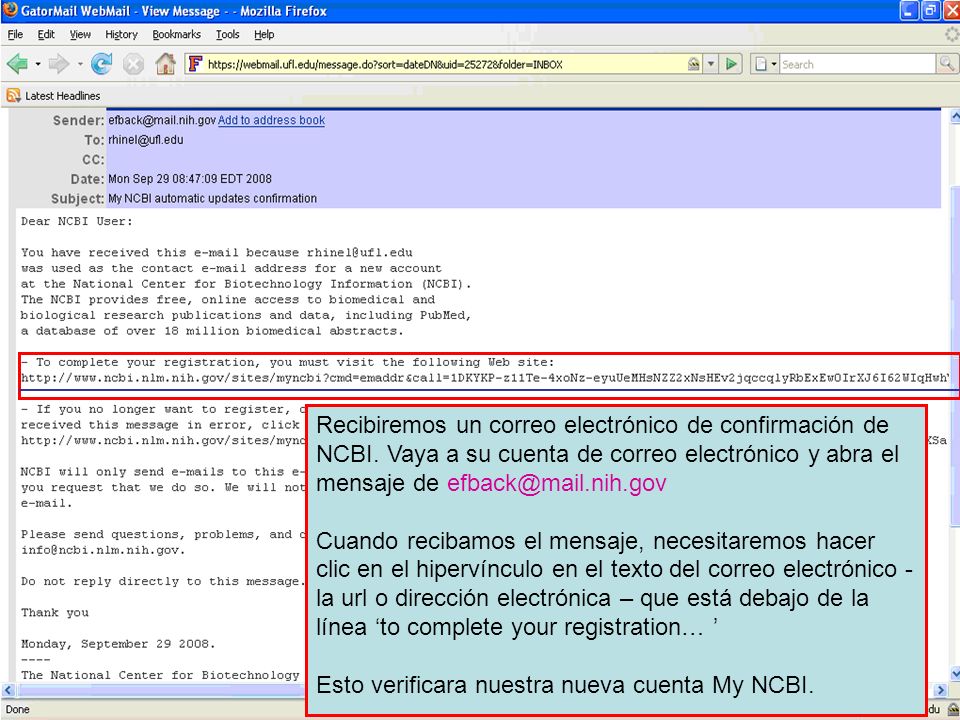Click the Back arrow navigation button
The image size is (960, 720).
click(x=18, y=64)
